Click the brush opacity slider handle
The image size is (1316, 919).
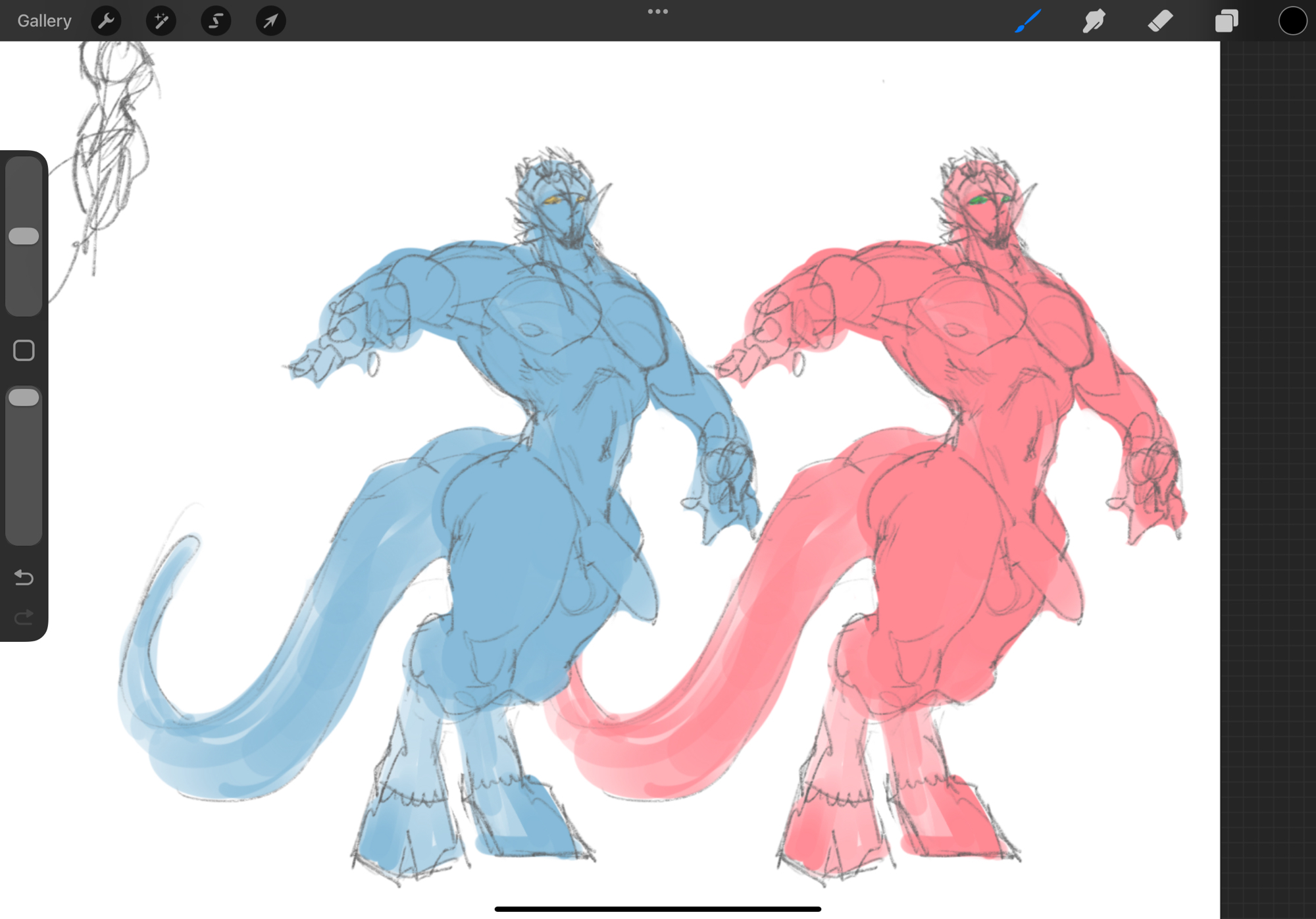click(x=24, y=398)
